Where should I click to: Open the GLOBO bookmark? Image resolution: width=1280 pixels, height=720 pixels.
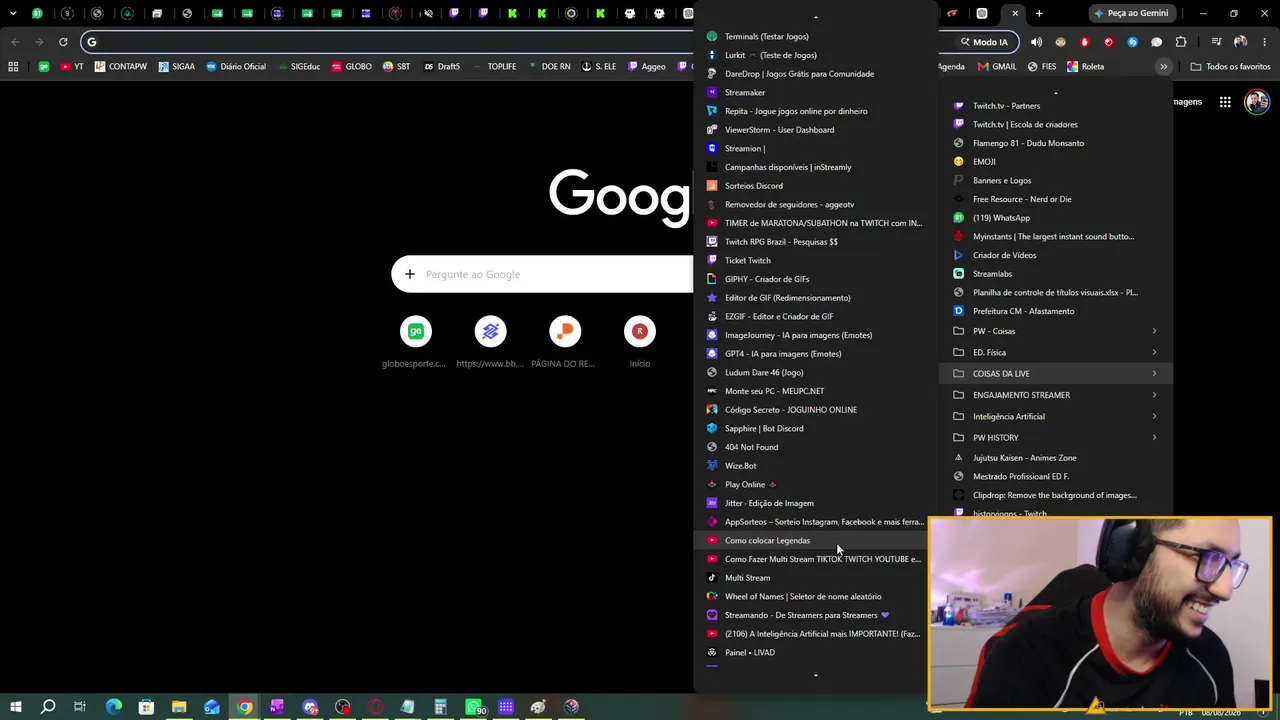point(351,67)
